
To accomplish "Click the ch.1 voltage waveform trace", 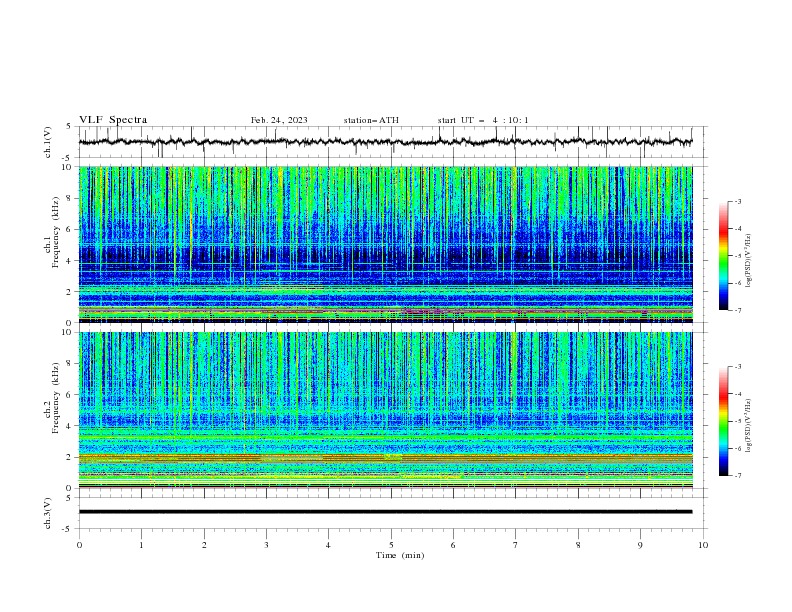I will pyautogui.click(x=385, y=142).
